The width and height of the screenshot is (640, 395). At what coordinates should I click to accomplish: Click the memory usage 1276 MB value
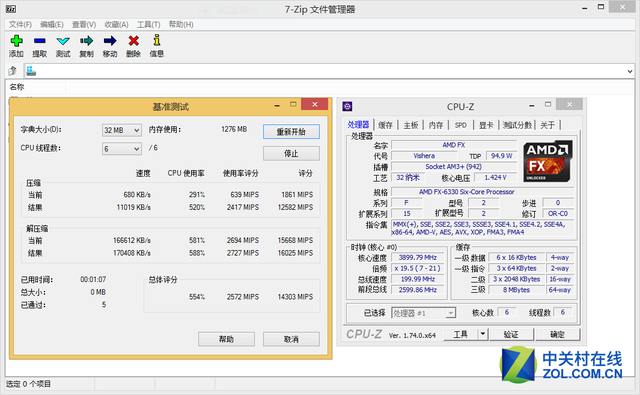pos(234,129)
